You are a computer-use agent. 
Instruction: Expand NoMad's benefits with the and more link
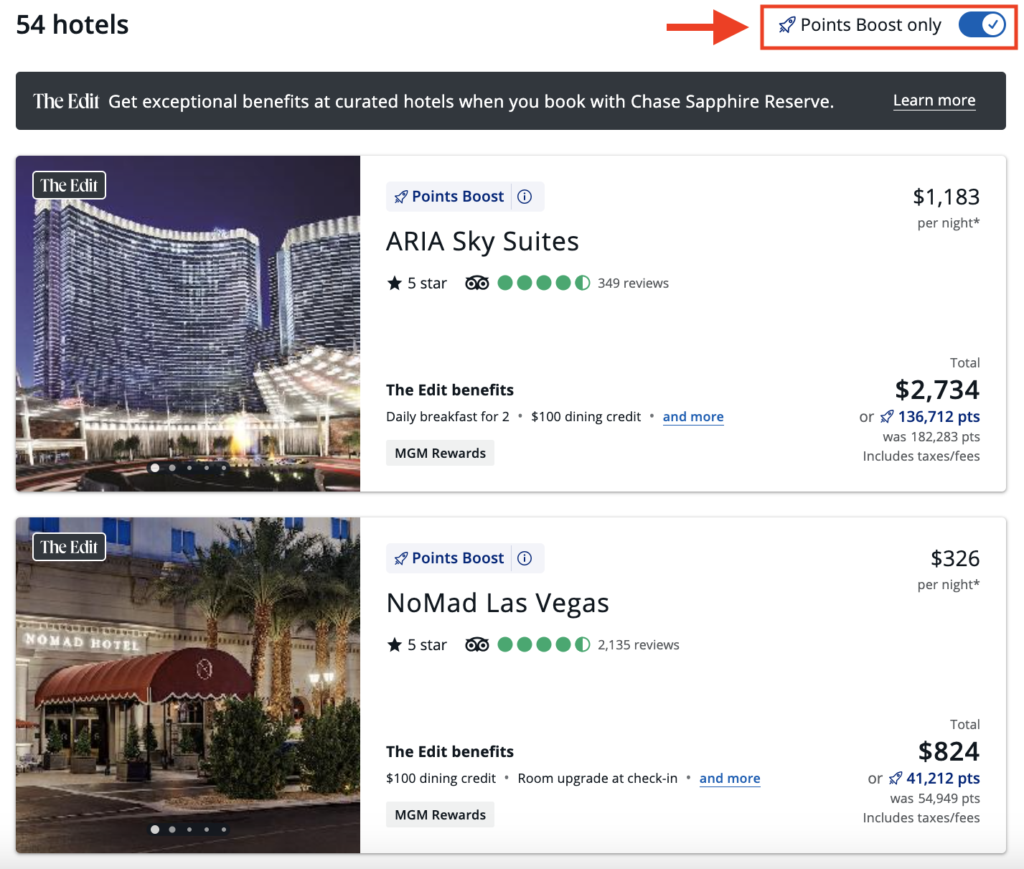(730, 778)
